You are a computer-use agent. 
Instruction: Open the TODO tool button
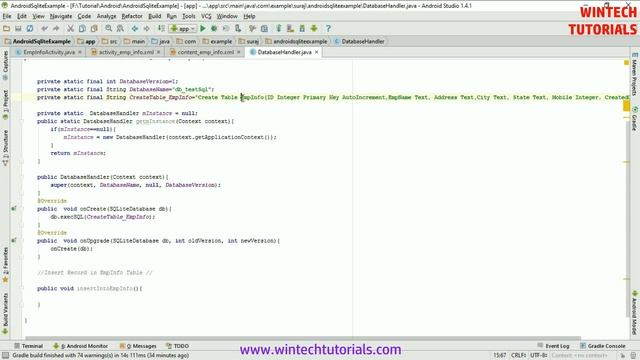click(178, 346)
